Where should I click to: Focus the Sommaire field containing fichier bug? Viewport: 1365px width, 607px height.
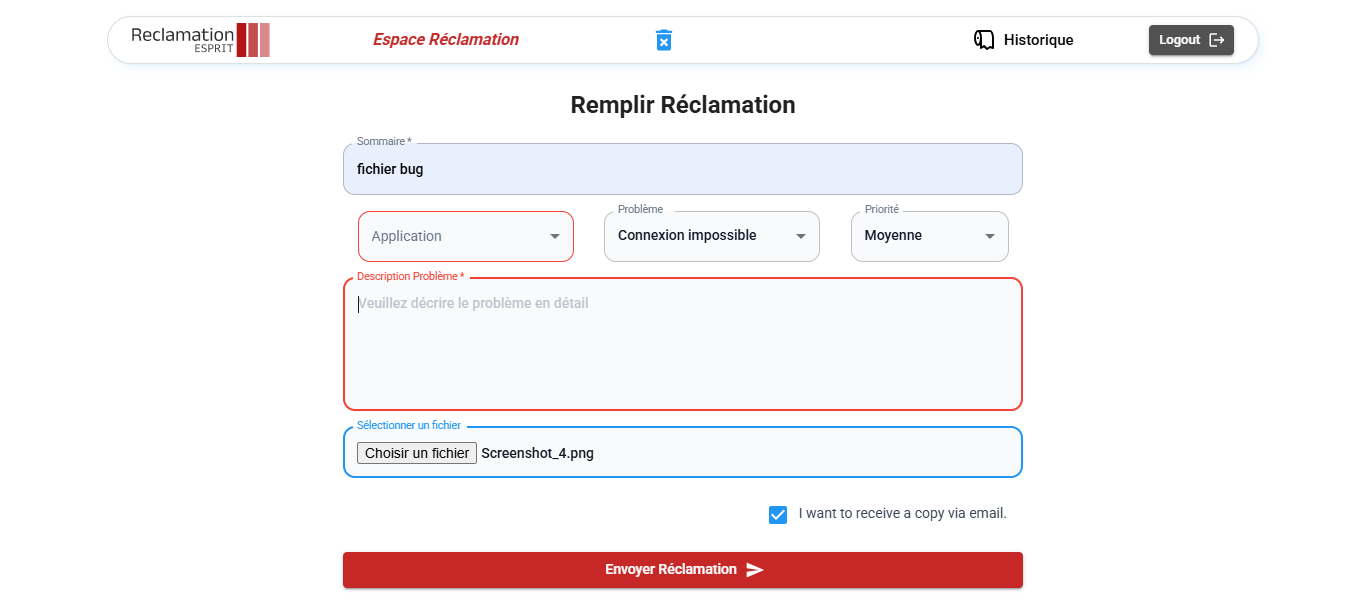point(683,169)
